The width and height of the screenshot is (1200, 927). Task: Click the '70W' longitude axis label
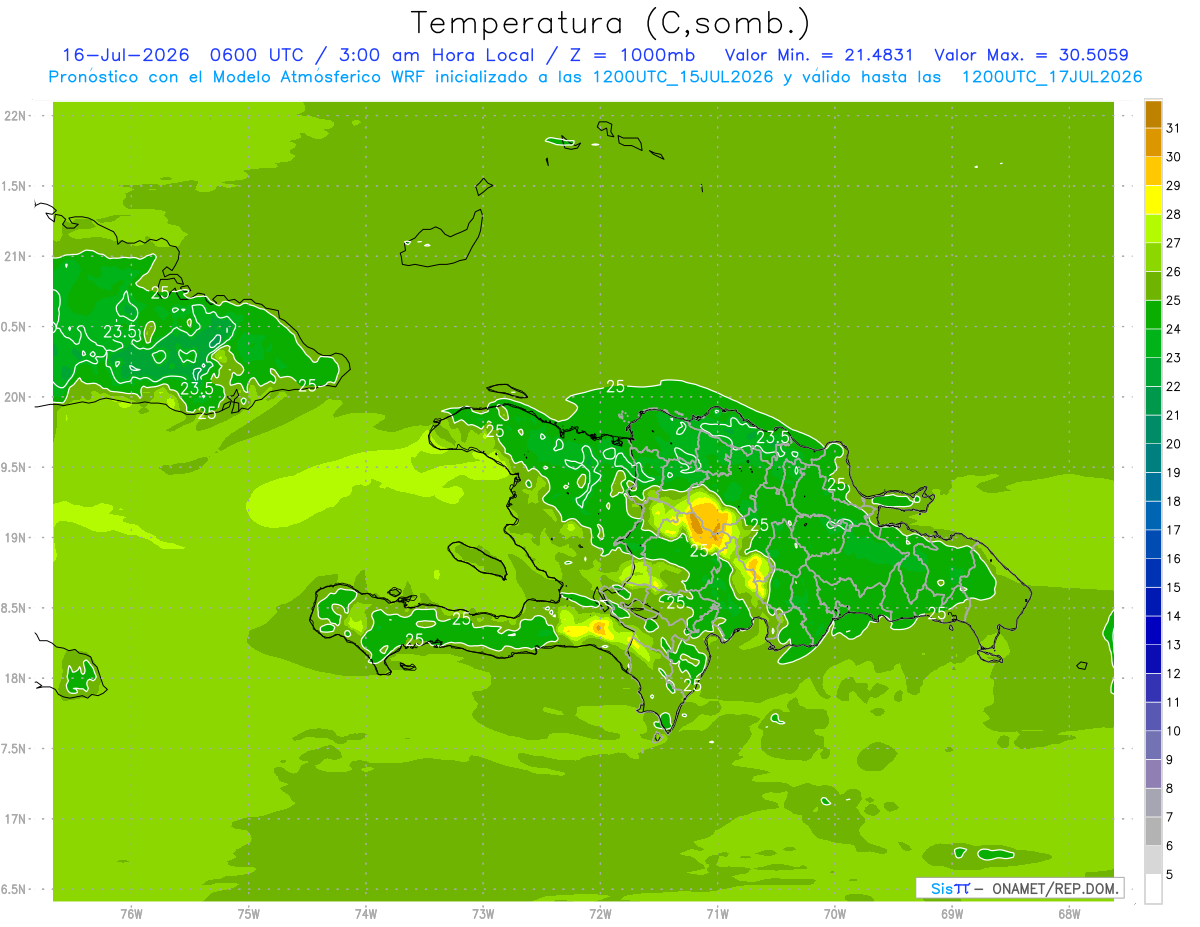835,914
